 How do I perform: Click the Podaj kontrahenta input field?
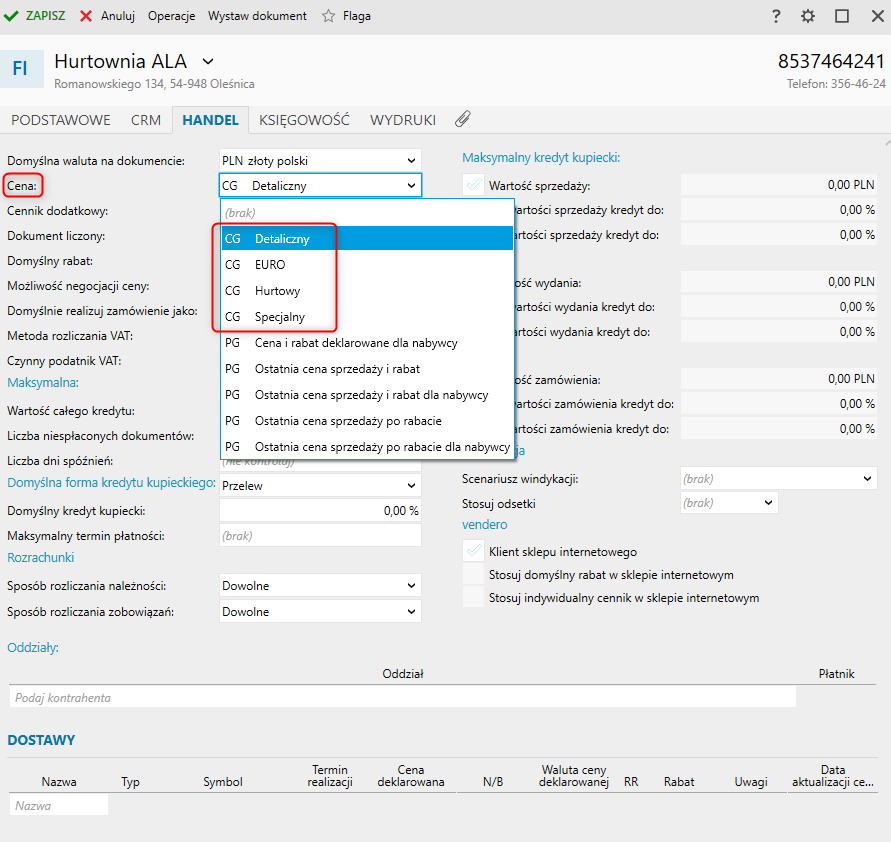coord(402,697)
